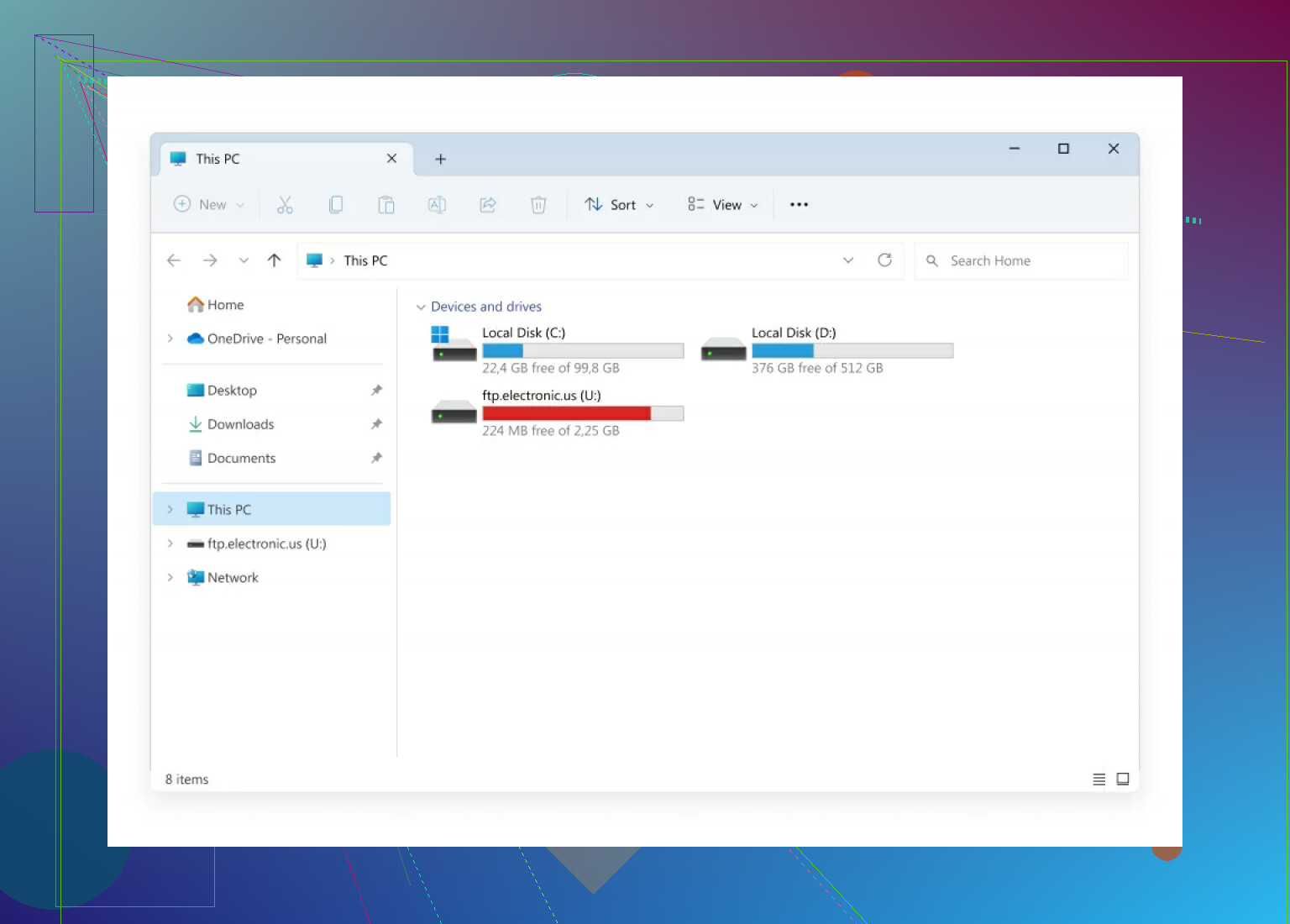This screenshot has width=1290, height=924.
Task: Add a new File Explorer tab
Action: (440, 160)
